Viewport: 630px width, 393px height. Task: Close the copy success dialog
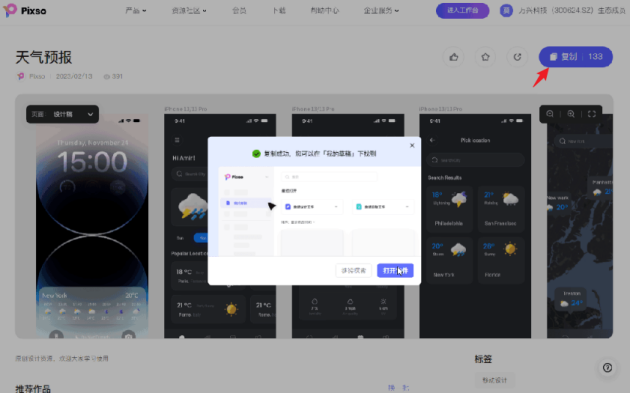[x=412, y=145]
